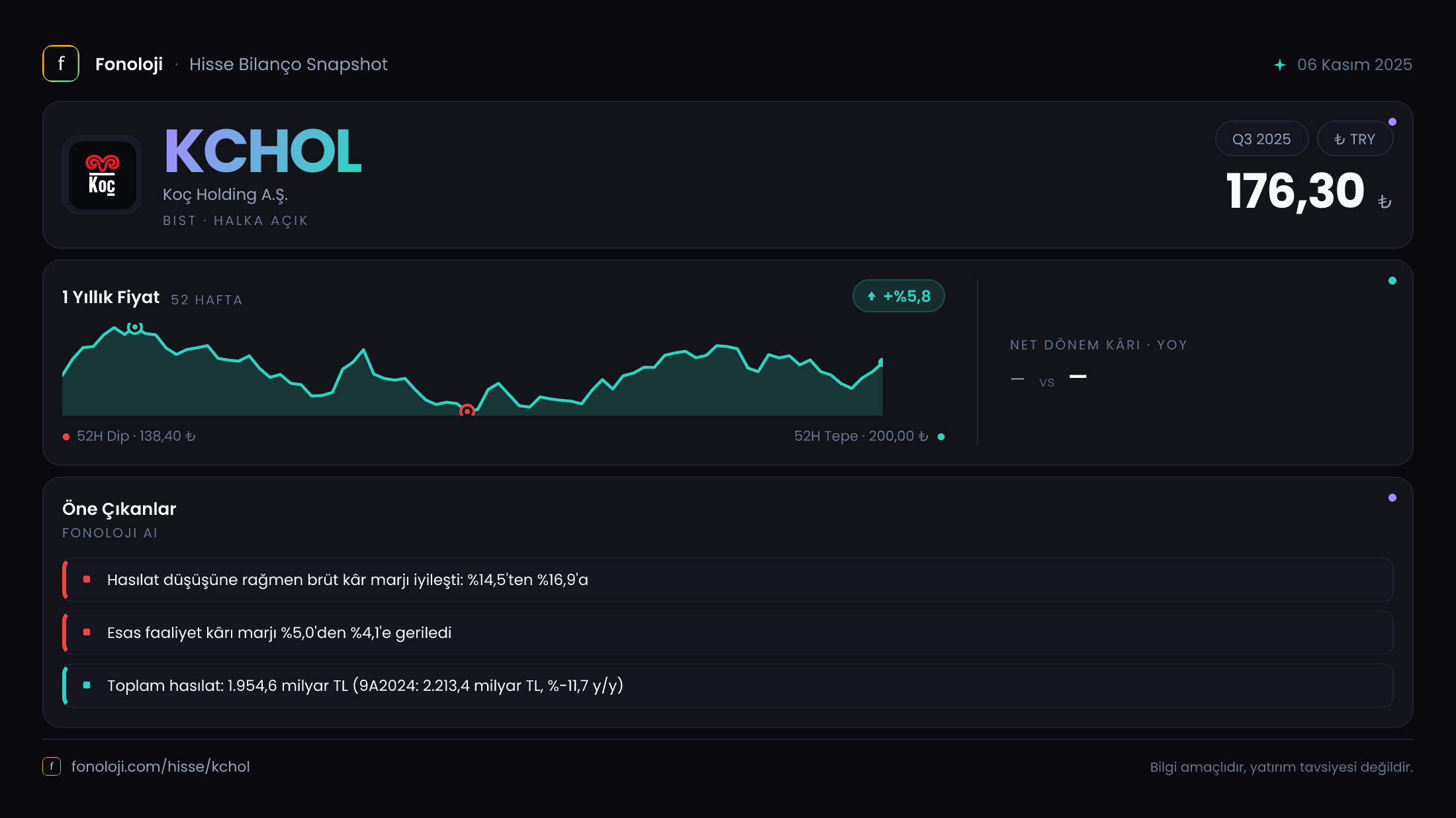Click the +%5,8 change badge
This screenshot has height=818, width=1456.
[x=899, y=296]
